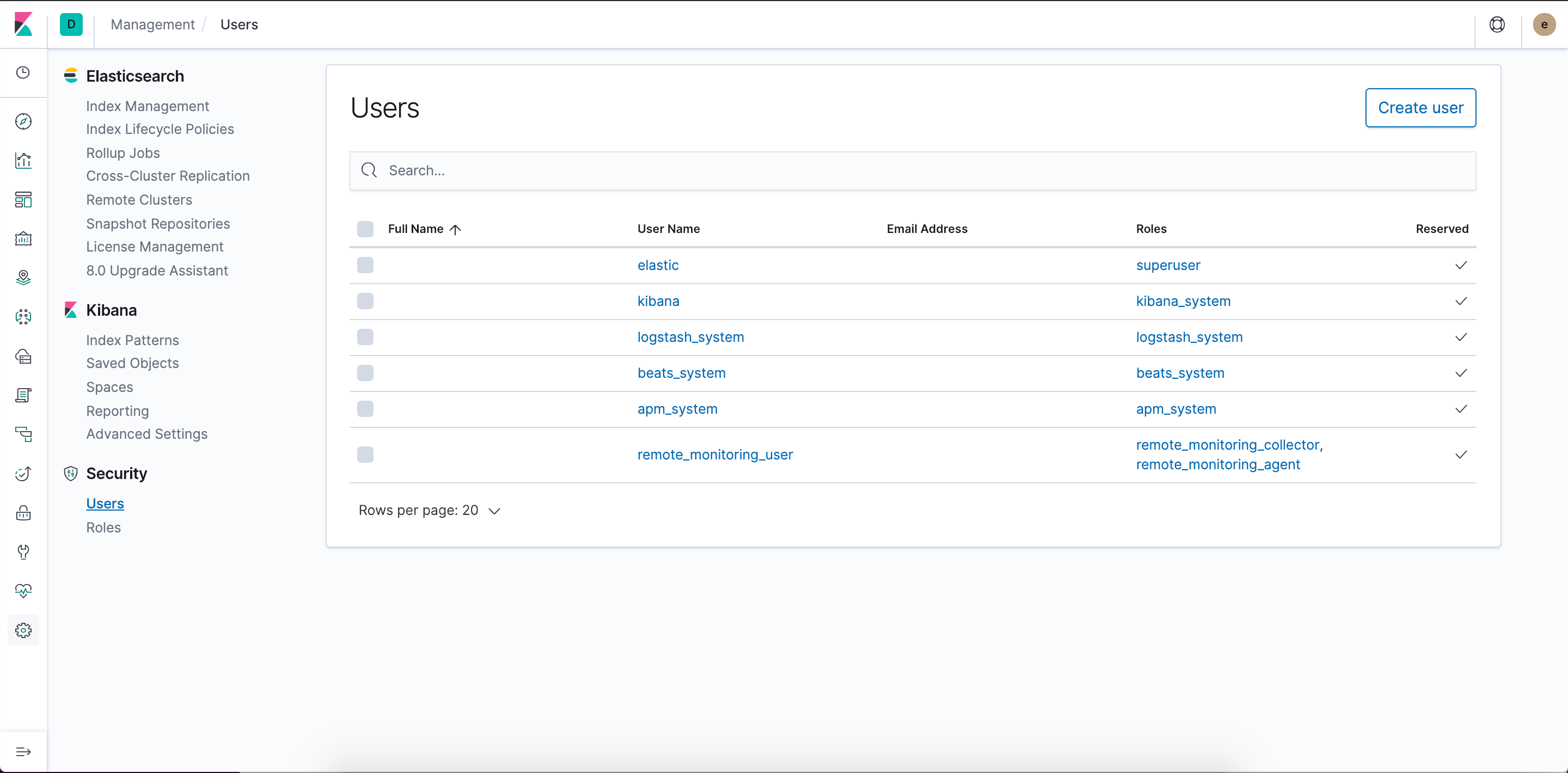Open the Dashboard app icon
The height and width of the screenshot is (773, 1568).
(x=23, y=199)
